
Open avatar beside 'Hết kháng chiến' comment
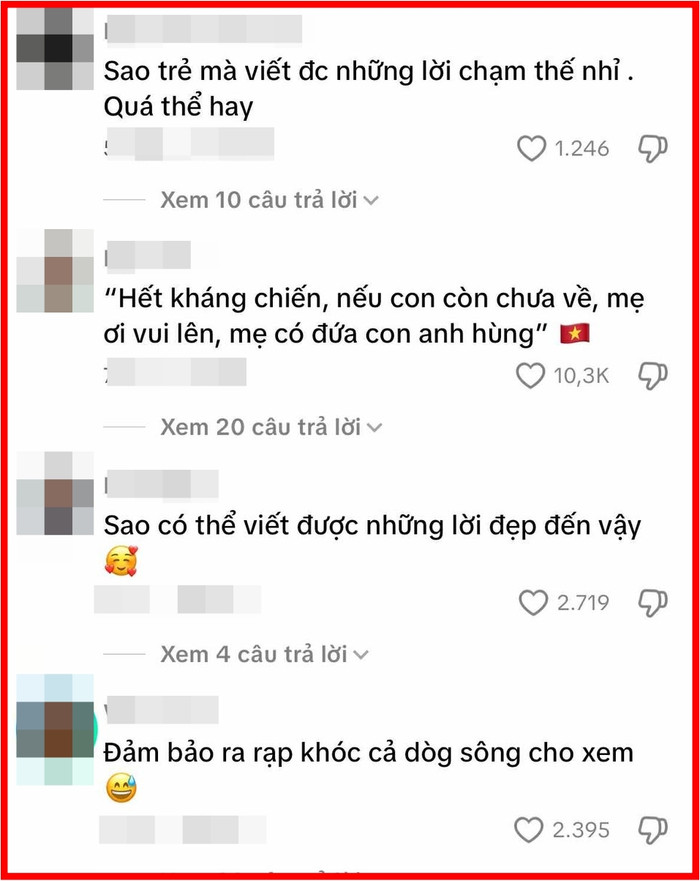pos(55,270)
